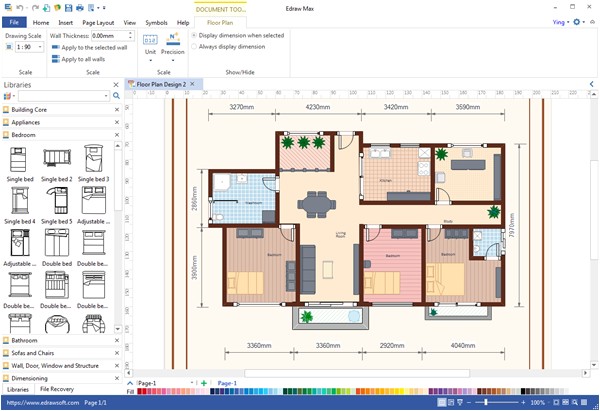
Task: Open the Page Layout ribbon tab
Action: pyautogui.click(x=98, y=21)
